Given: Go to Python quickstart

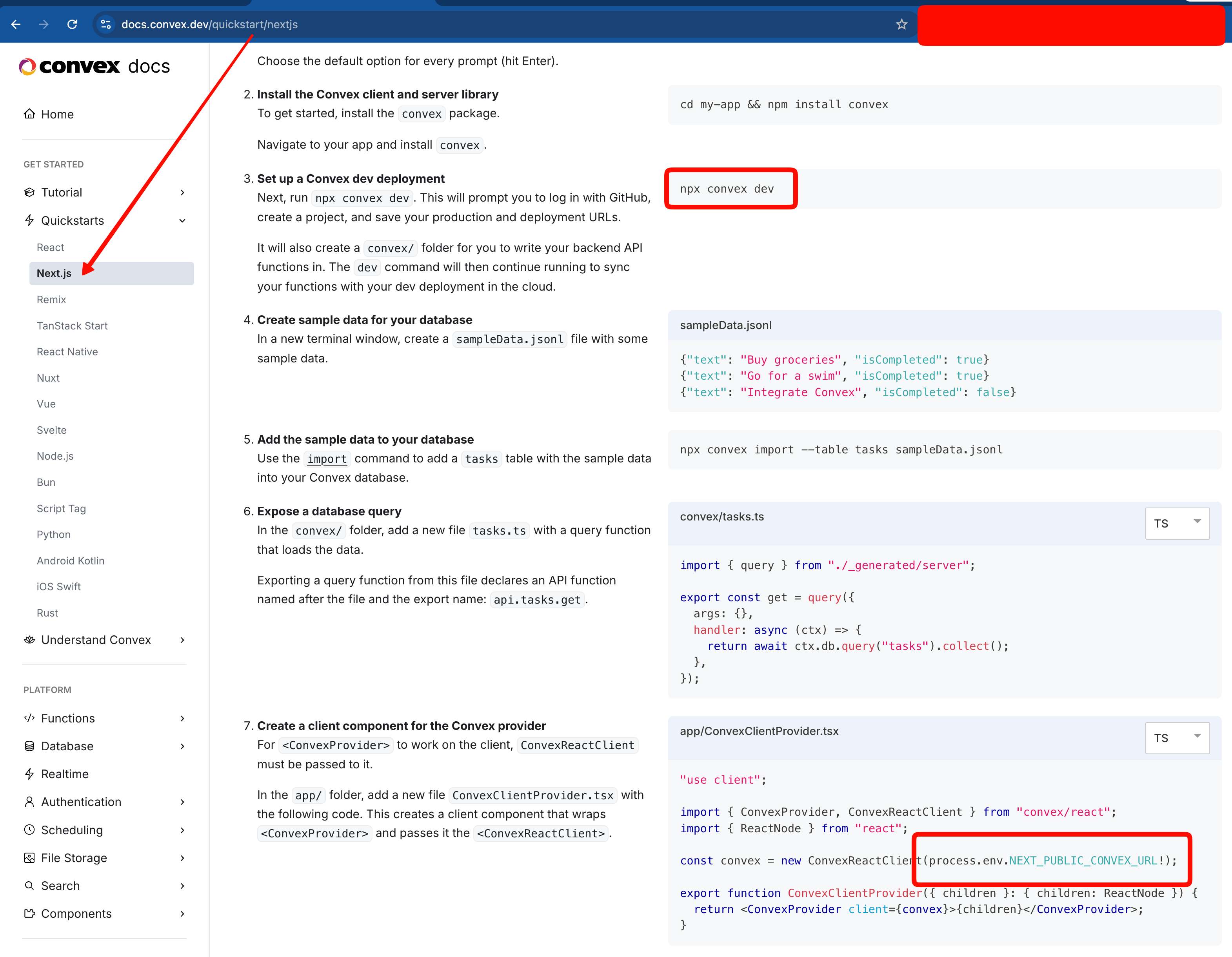Looking at the screenshot, I should [x=54, y=534].
